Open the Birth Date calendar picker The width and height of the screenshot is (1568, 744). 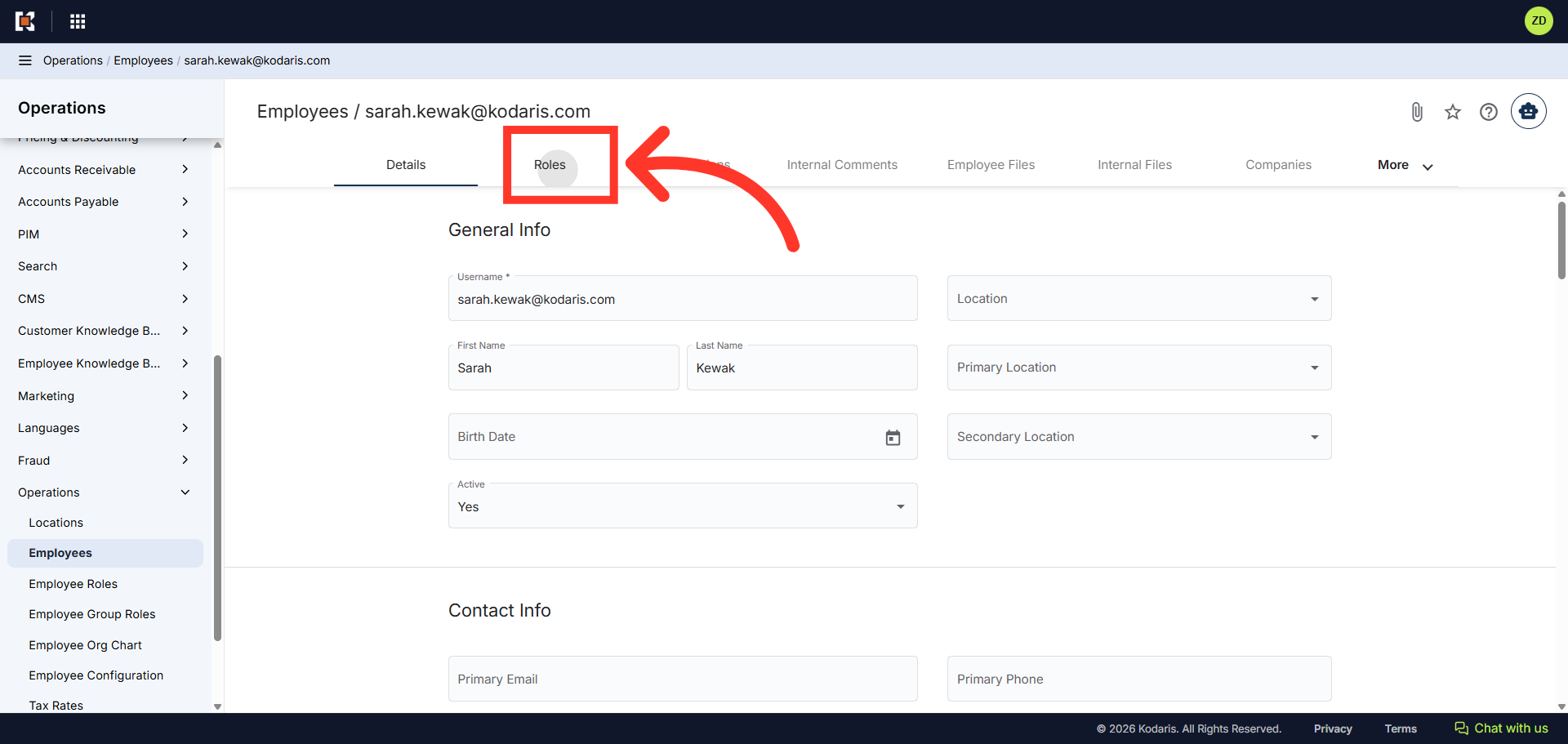[x=893, y=438]
